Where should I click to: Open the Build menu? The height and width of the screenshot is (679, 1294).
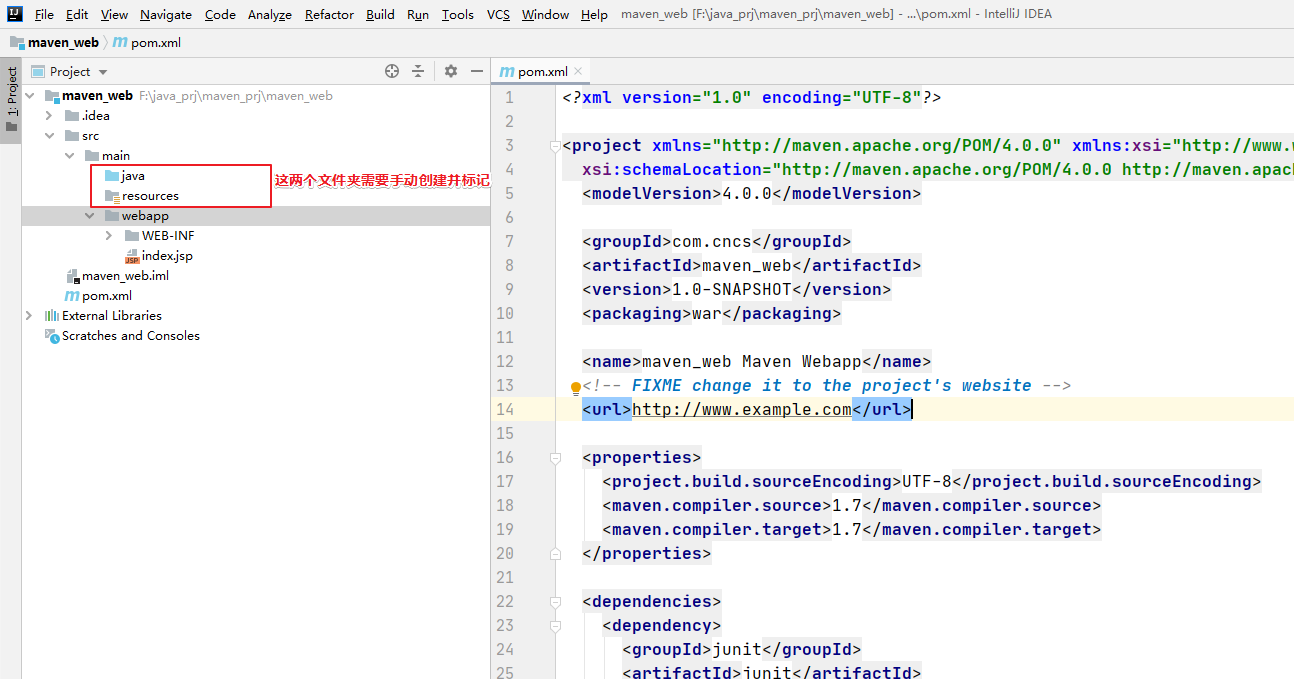[380, 14]
